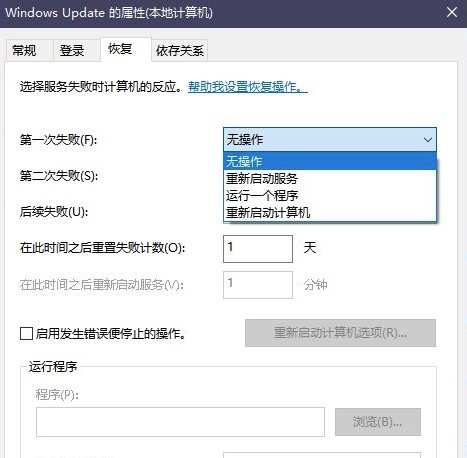Click the 重新启动计算机选项(R) button
This screenshot has width=467, height=458.
[340, 333]
